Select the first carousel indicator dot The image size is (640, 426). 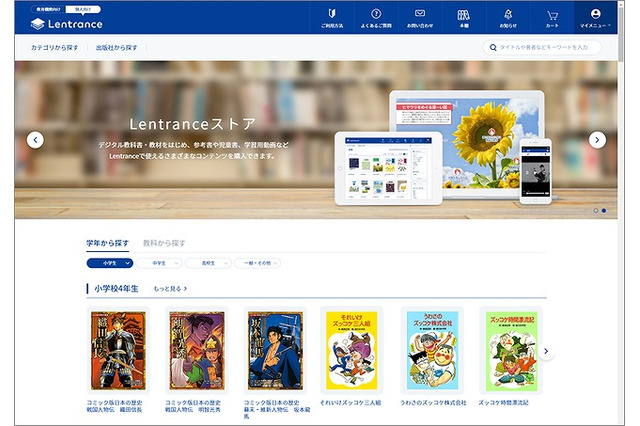596,211
